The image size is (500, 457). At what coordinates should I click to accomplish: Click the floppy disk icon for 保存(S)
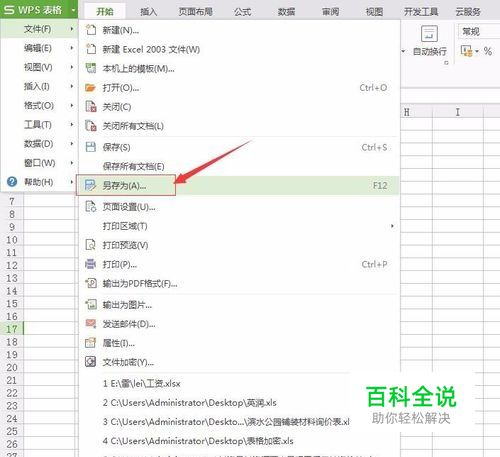[x=91, y=147]
